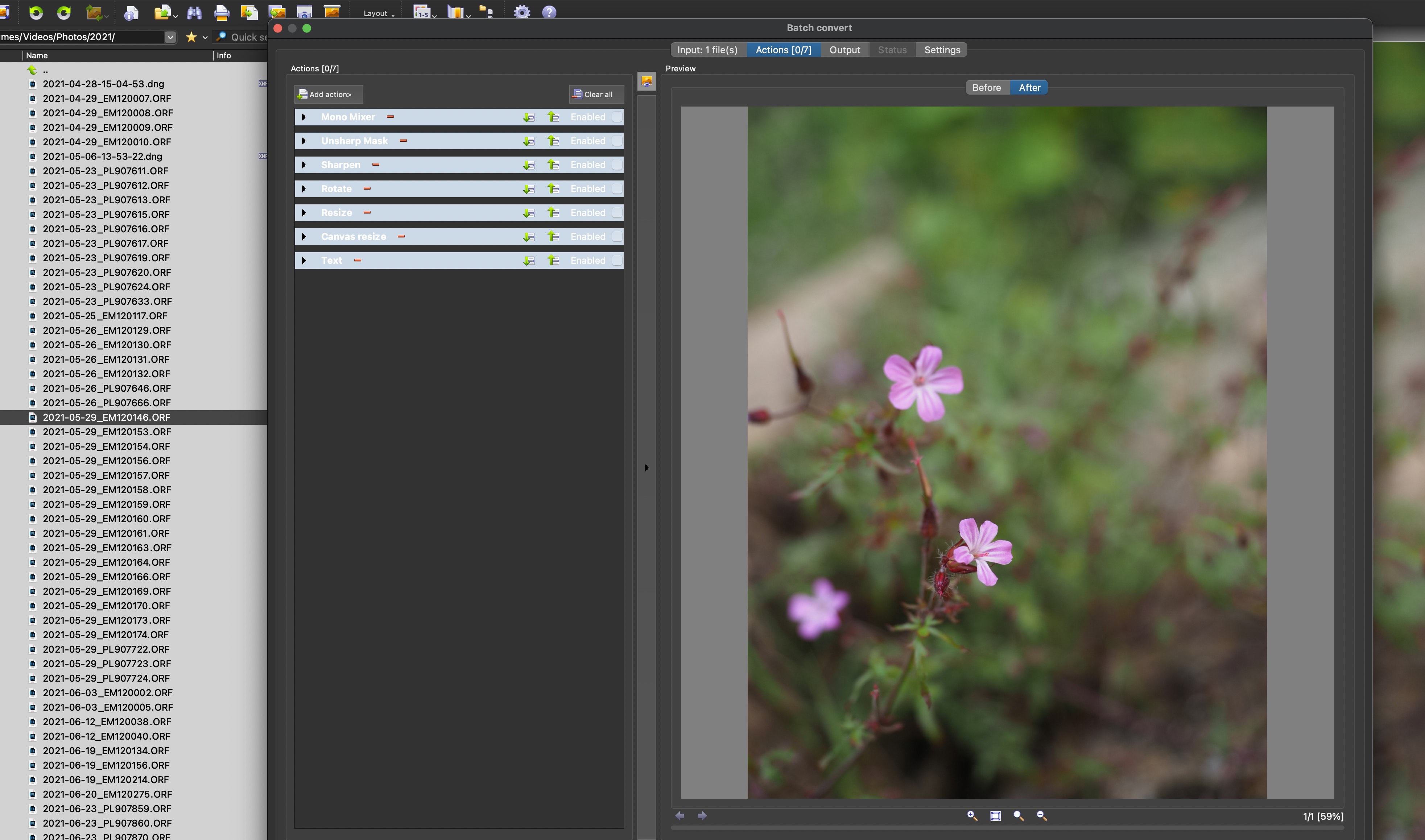Remove the Sharpen action with red minus
This screenshot has height=840, width=1425.
point(376,165)
